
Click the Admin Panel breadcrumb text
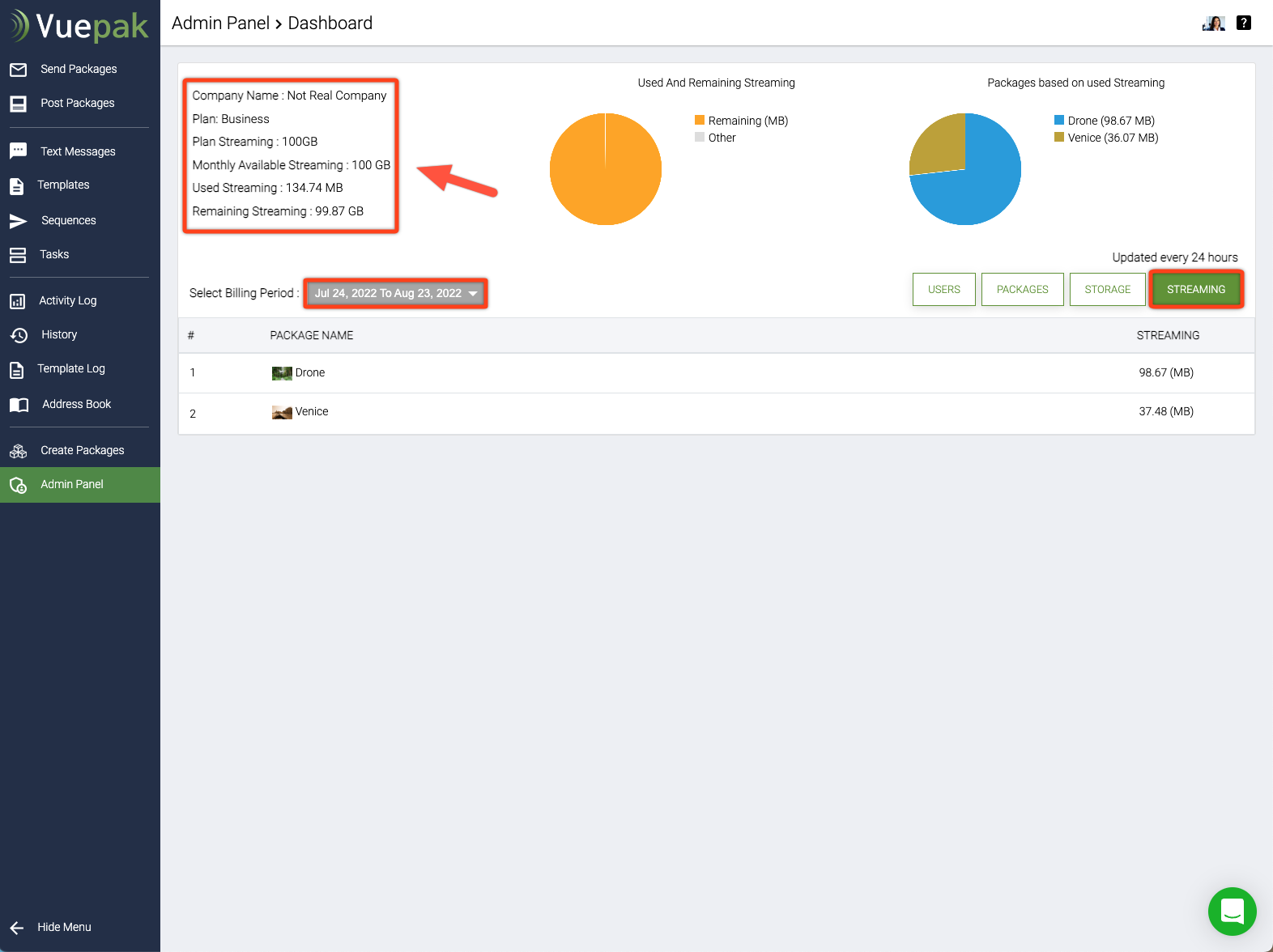220,23
